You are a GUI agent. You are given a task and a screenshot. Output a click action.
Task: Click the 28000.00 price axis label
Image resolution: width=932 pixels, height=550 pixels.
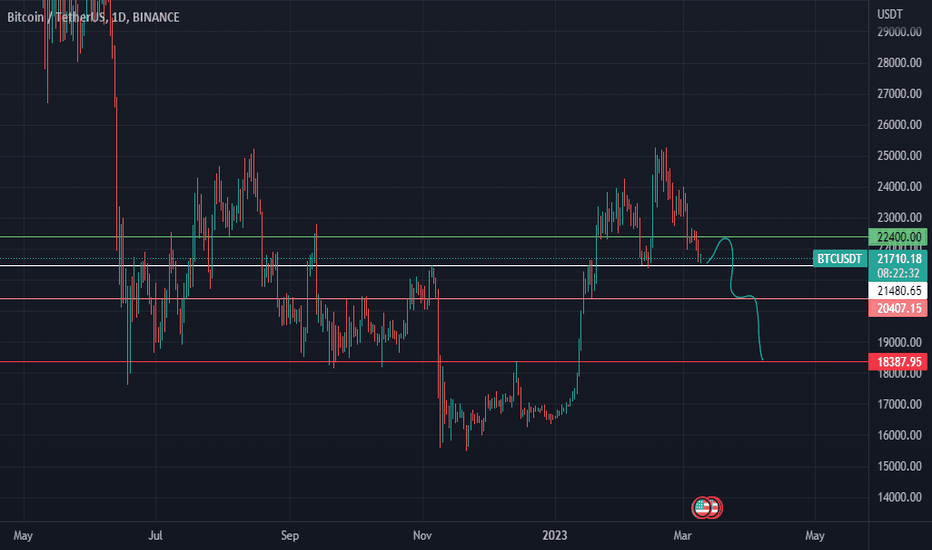click(x=899, y=62)
